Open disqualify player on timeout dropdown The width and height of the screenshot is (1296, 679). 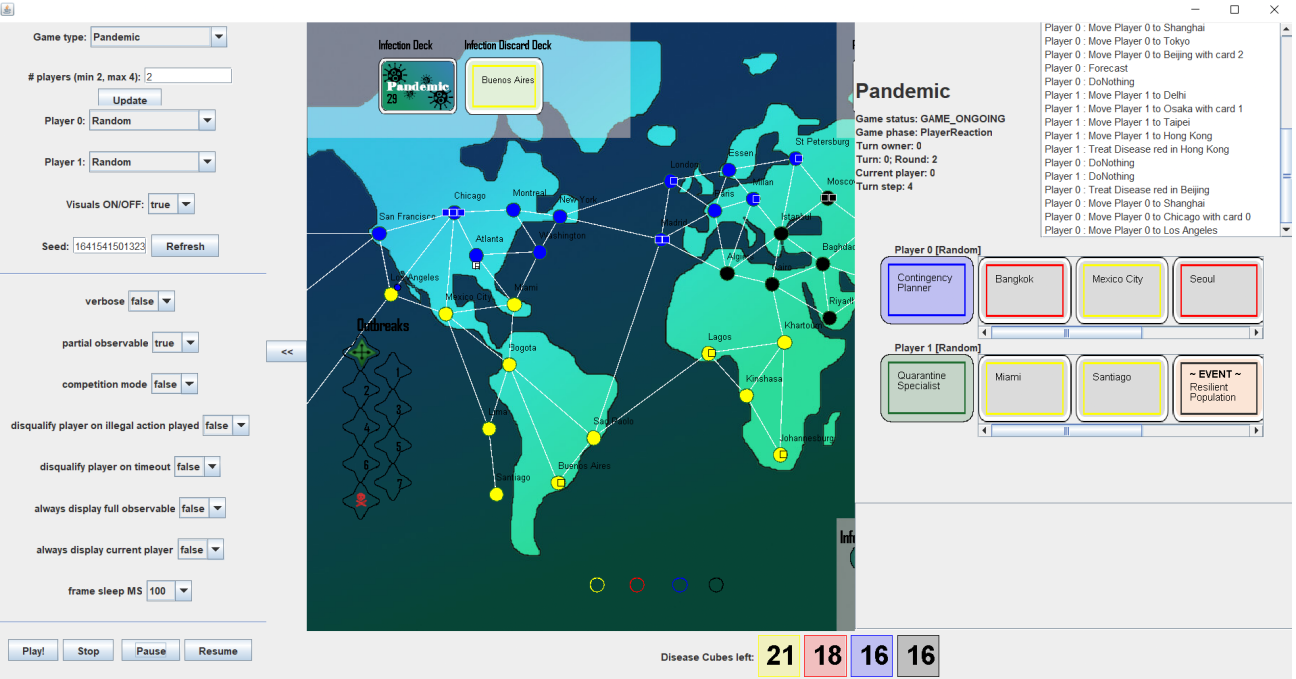click(197, 467)
